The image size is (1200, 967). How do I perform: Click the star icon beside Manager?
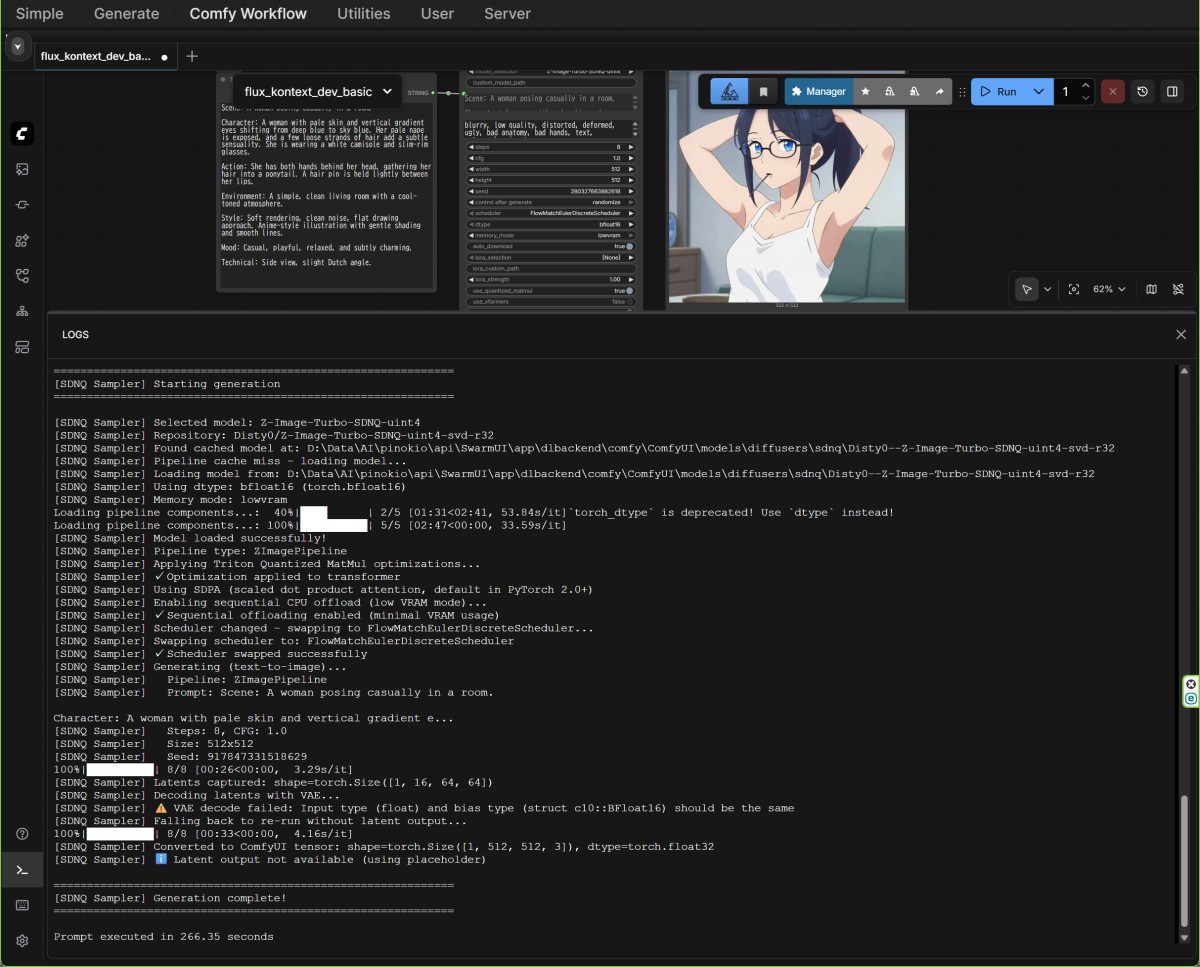865,92
